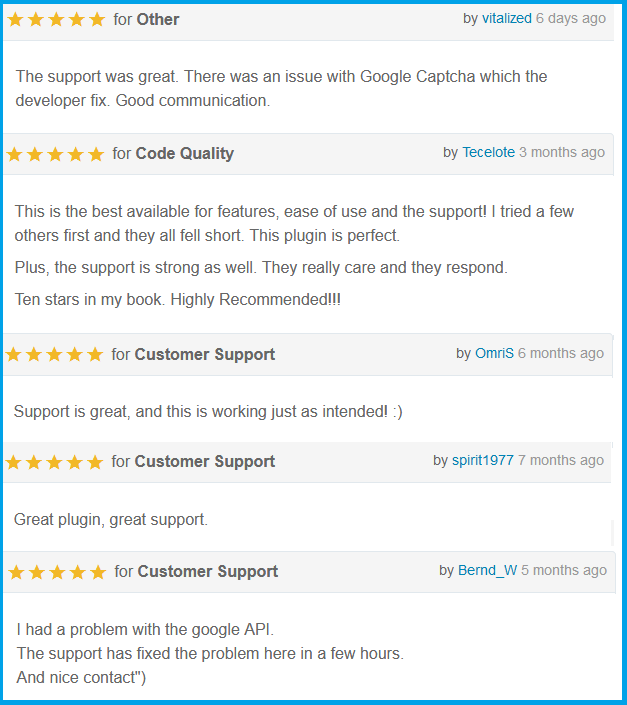Click the first star in OmriS's review rating
Viewport: 627px width, 705px height.
(x=14, y=355)
